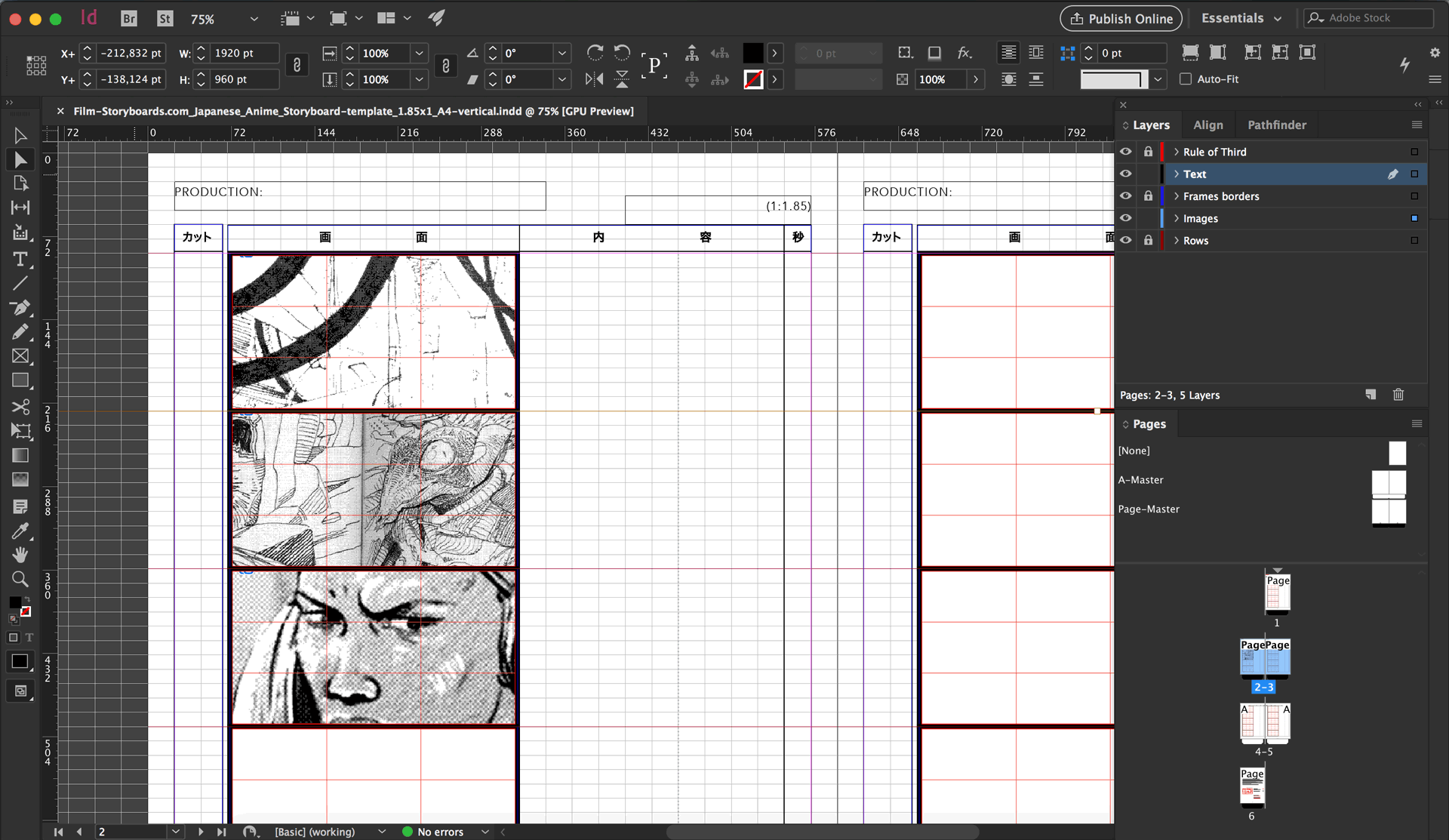The width and height of the screenshot is (1449, 840).
Task: Click the black fill color swatch in the control bar
Action: tap(752, 53)
